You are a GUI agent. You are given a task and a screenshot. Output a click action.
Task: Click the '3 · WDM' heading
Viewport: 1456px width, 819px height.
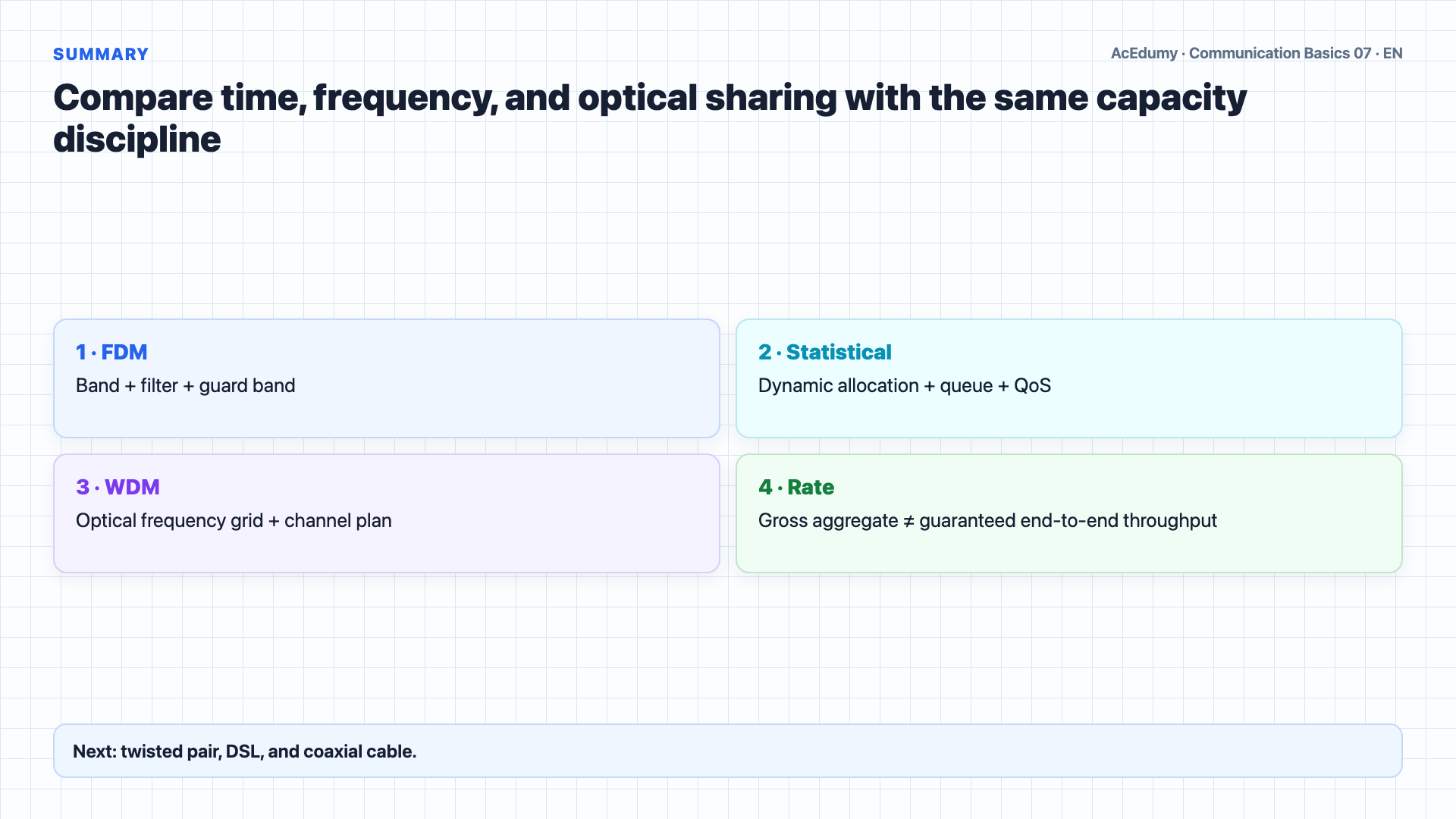(118, 487)
